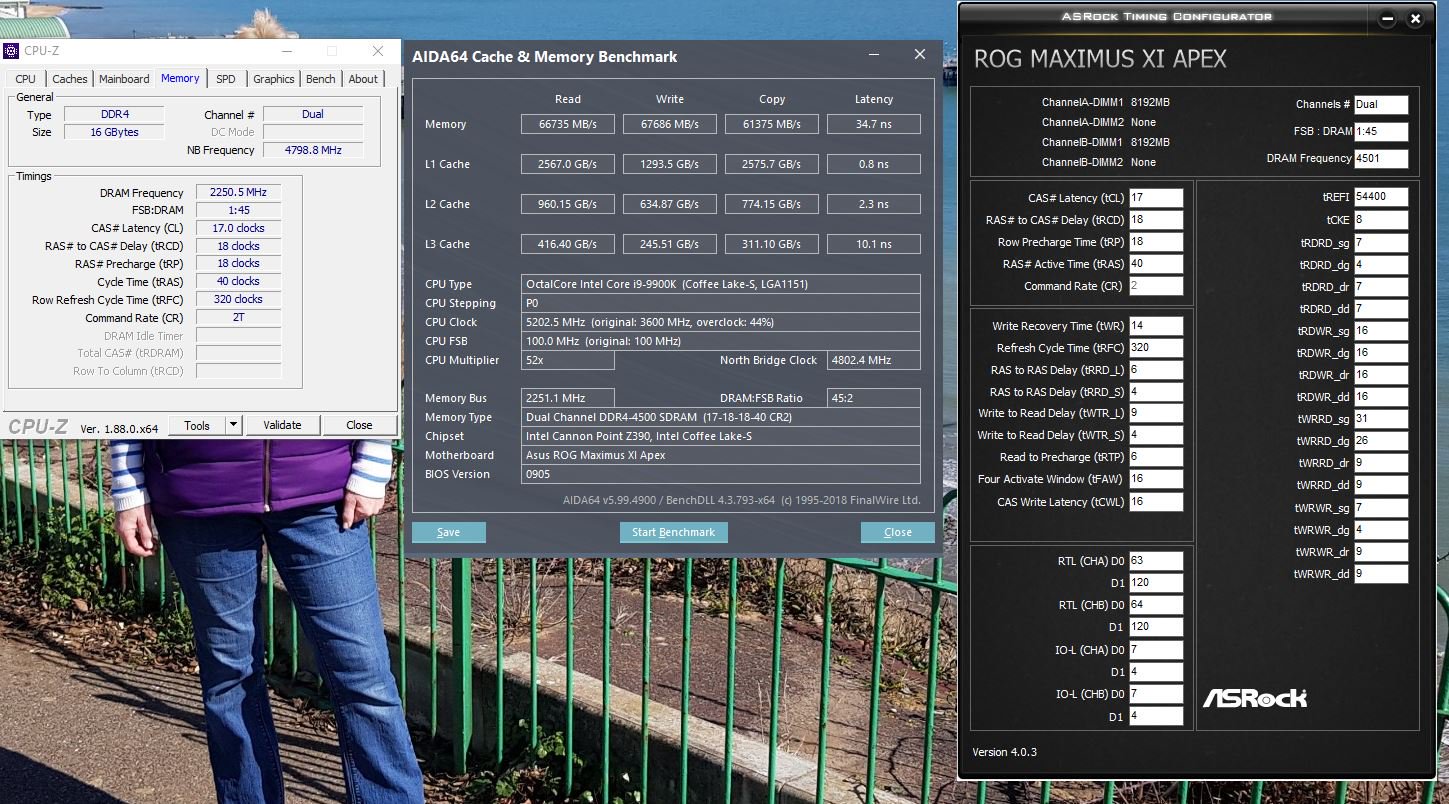Click the tRRD_S field
The height and width of the screenshot is (804, 1449).
pyautogui.click(x=1156, y=392)
